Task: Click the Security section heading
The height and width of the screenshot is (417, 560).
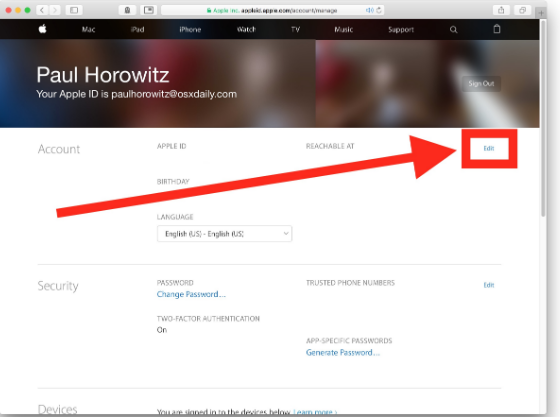Action: click(58, 286)
